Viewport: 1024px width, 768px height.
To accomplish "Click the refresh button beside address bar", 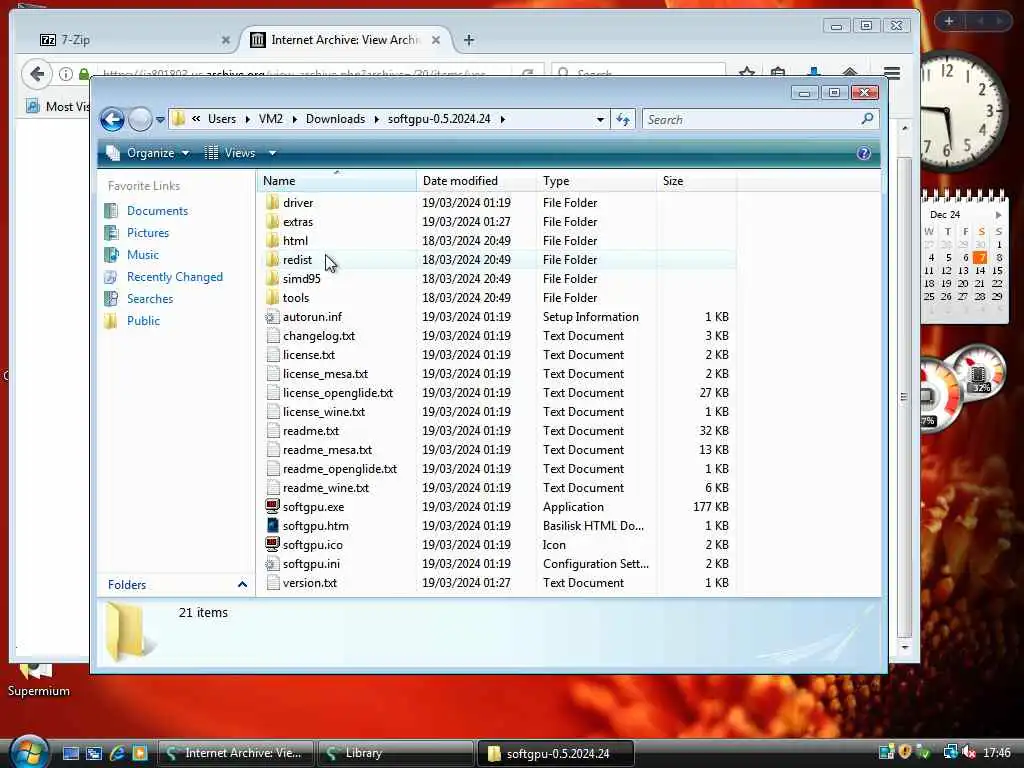I will point(623,120).
